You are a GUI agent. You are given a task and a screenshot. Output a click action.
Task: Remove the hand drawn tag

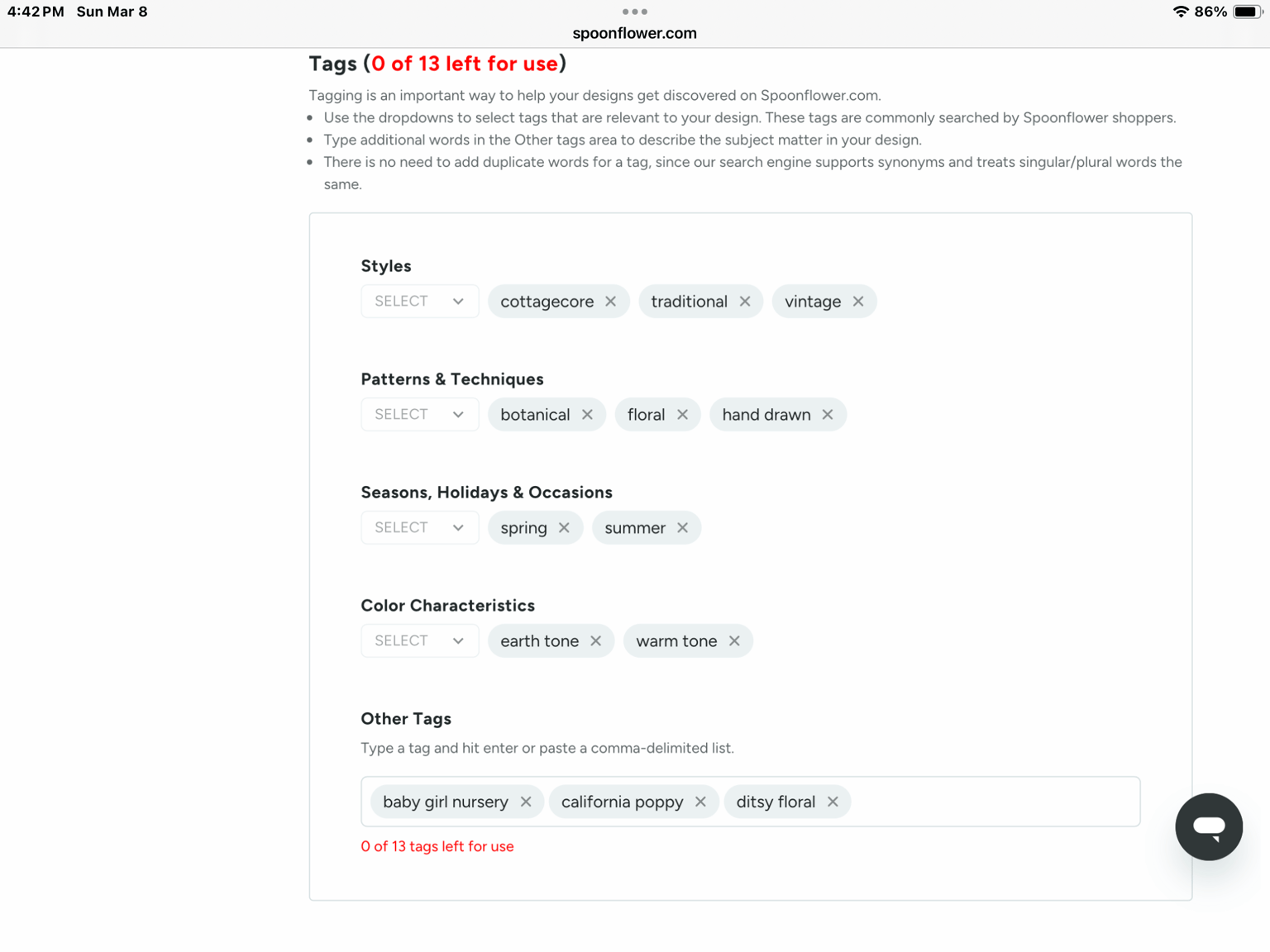tap(828, 415)
